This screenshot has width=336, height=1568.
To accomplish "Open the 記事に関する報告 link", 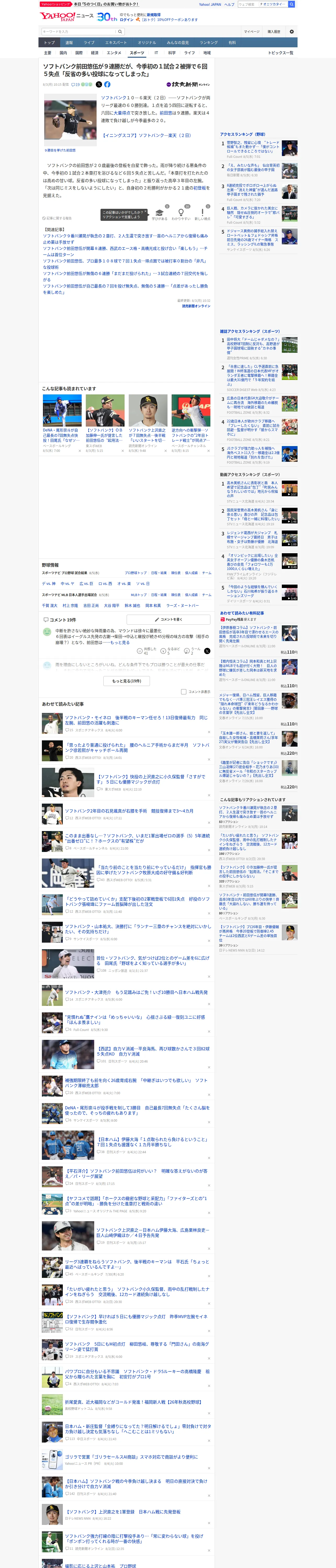I will click(x=57, y=218).
